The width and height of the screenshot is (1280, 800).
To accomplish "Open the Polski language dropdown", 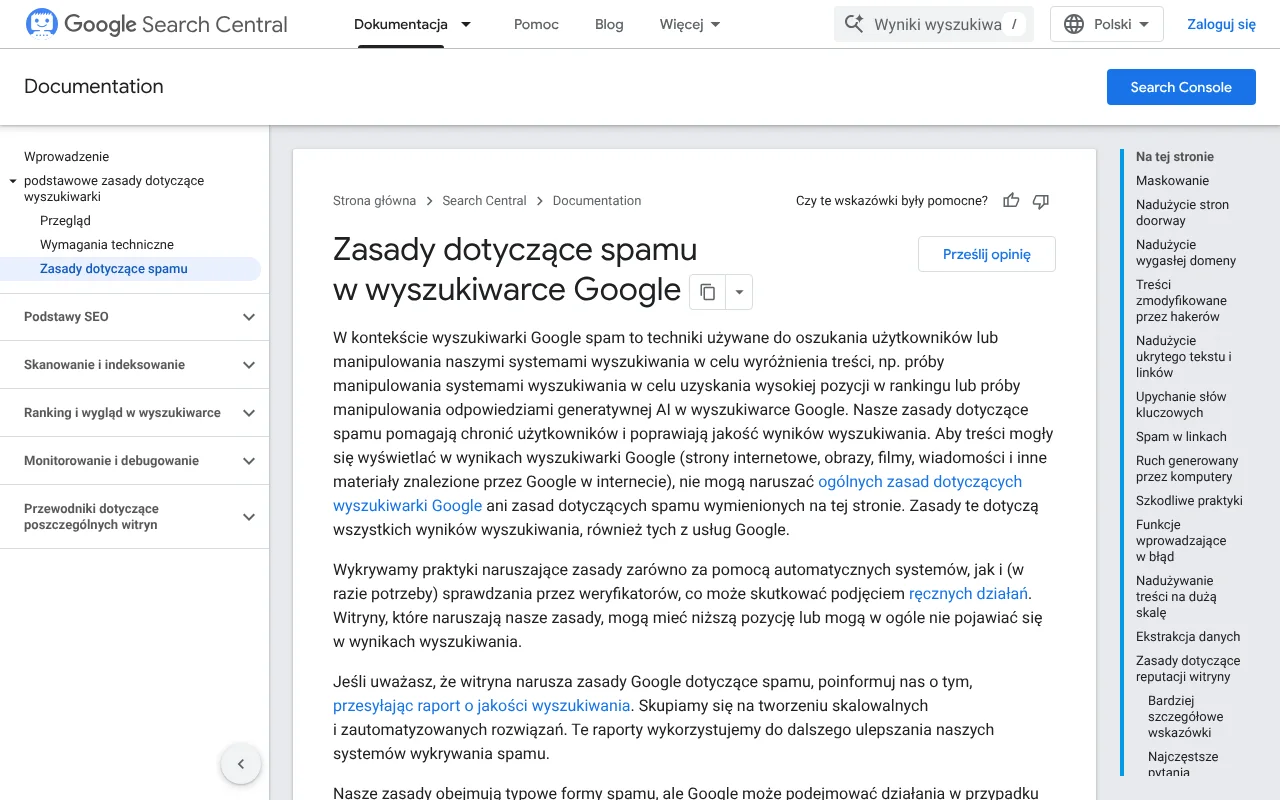I will [x=1107, y=24].
